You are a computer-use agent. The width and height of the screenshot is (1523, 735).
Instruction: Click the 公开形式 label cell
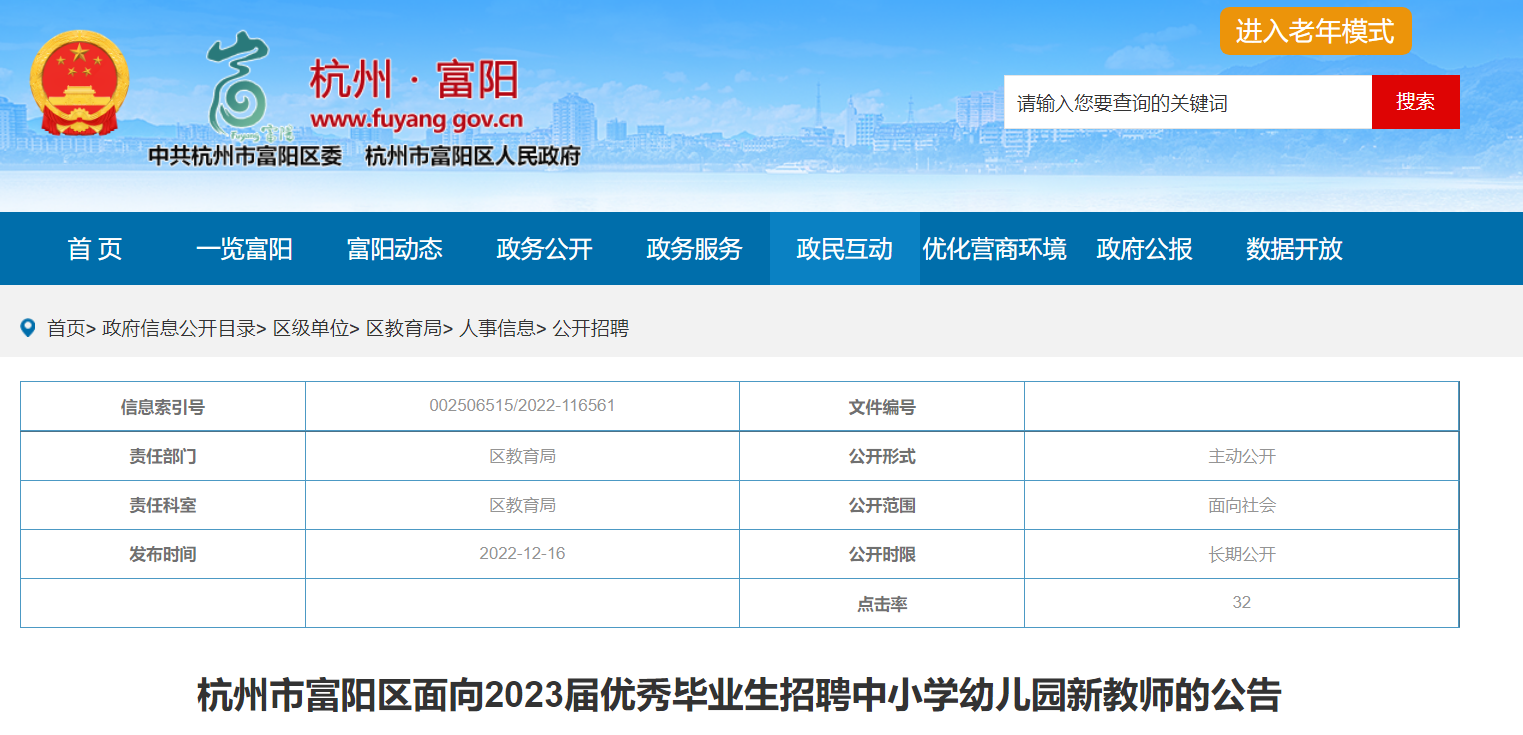tap(882, 456)
